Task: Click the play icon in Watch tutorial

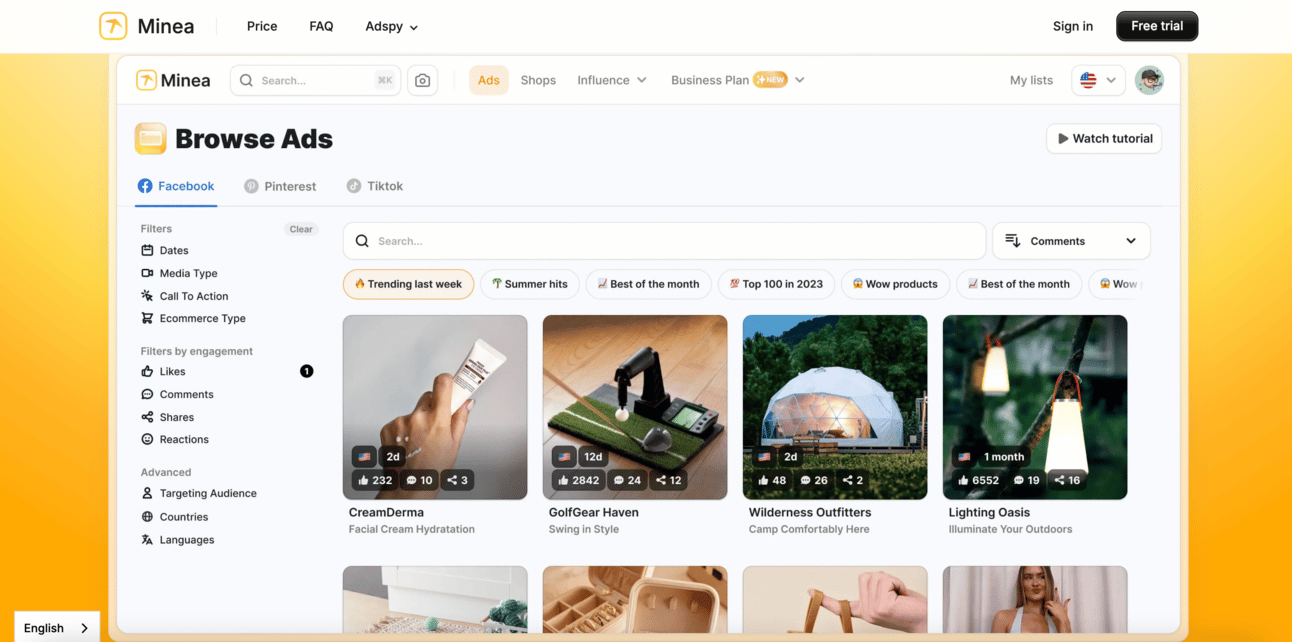Action: pyautogui.click(x=1063, y=139)
